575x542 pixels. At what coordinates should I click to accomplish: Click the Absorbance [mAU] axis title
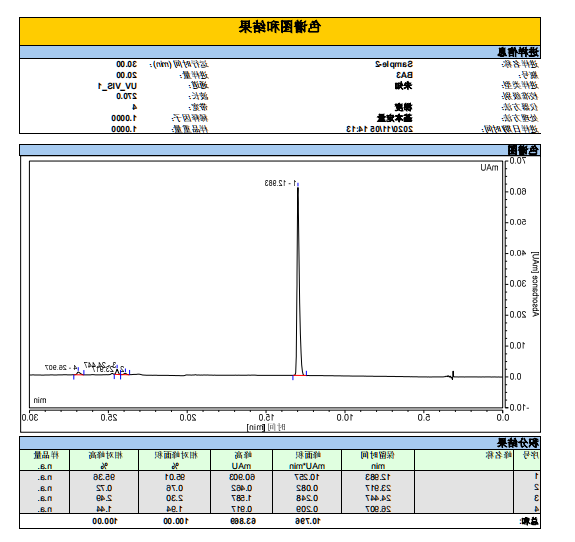pyautogui.click(x=536, y=284)
